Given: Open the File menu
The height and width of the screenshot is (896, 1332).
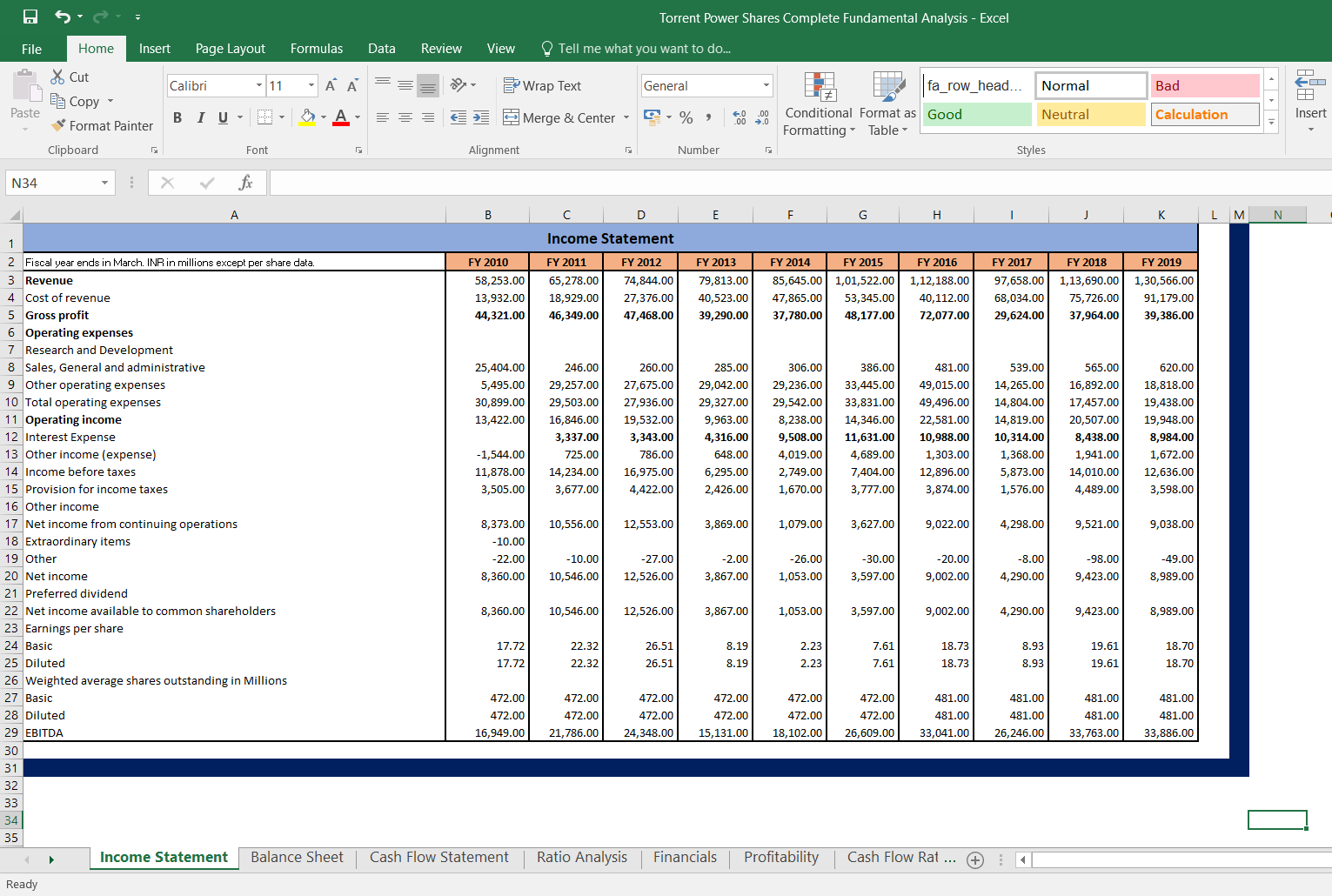Looking at the screenshot, I should 31,49.
